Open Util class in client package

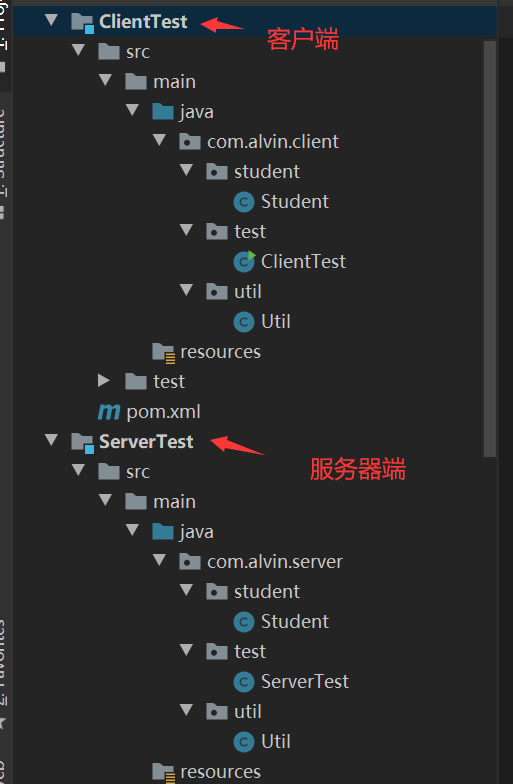(x=276, y=322)
